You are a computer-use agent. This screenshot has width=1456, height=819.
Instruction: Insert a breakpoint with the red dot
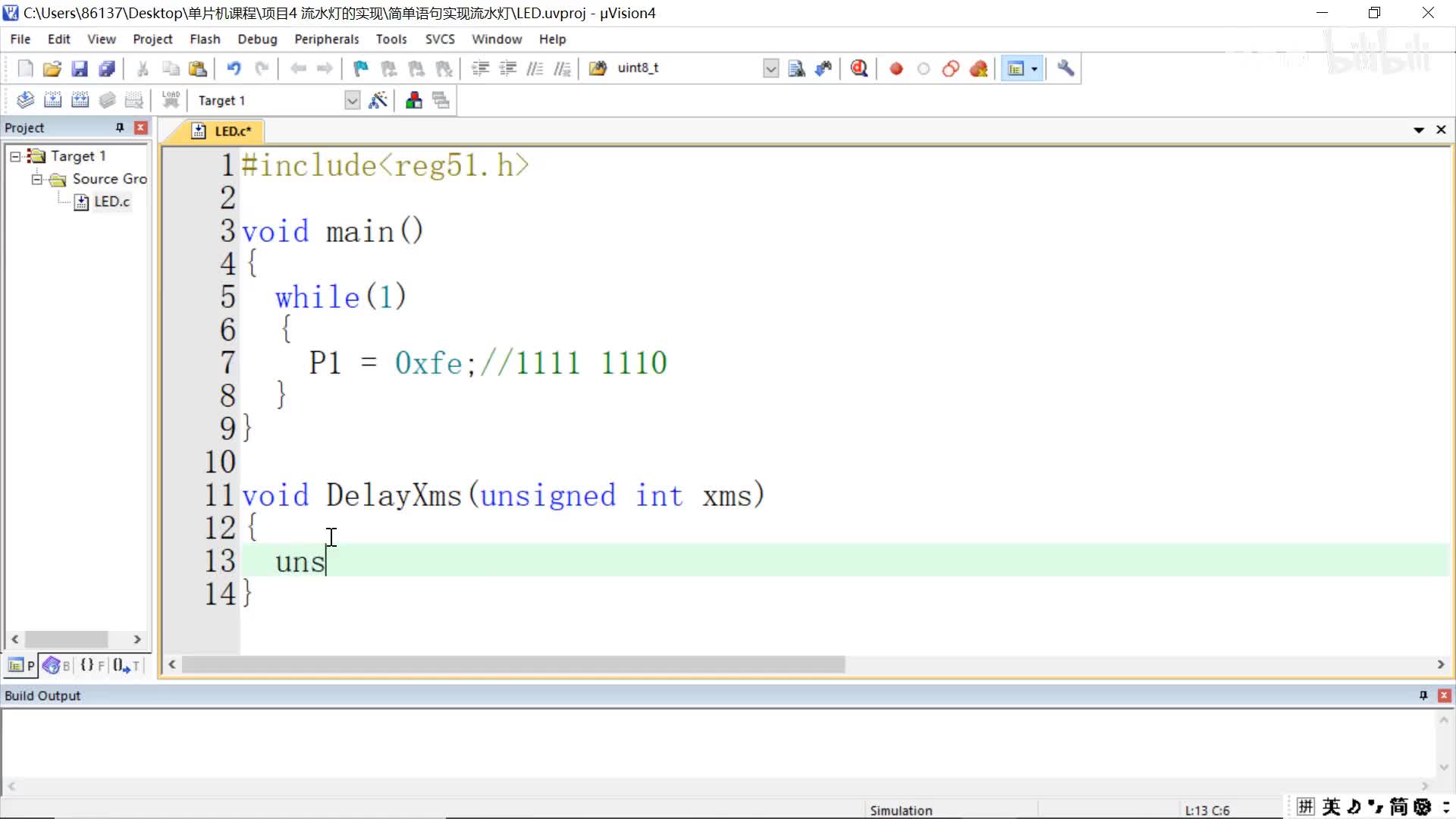(896, 68)
